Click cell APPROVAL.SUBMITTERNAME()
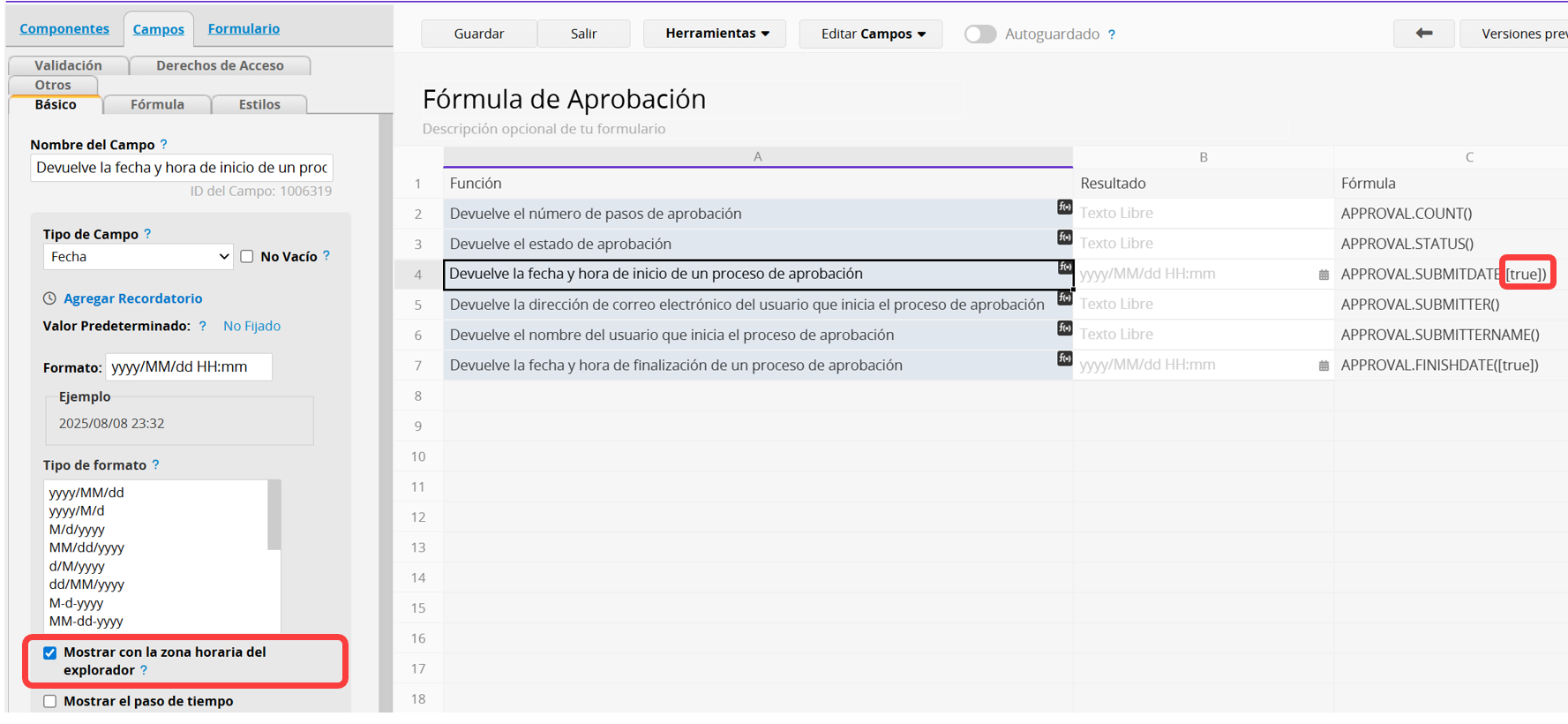The width and height of the screenshot is (1568, 724). [1451, 335]
